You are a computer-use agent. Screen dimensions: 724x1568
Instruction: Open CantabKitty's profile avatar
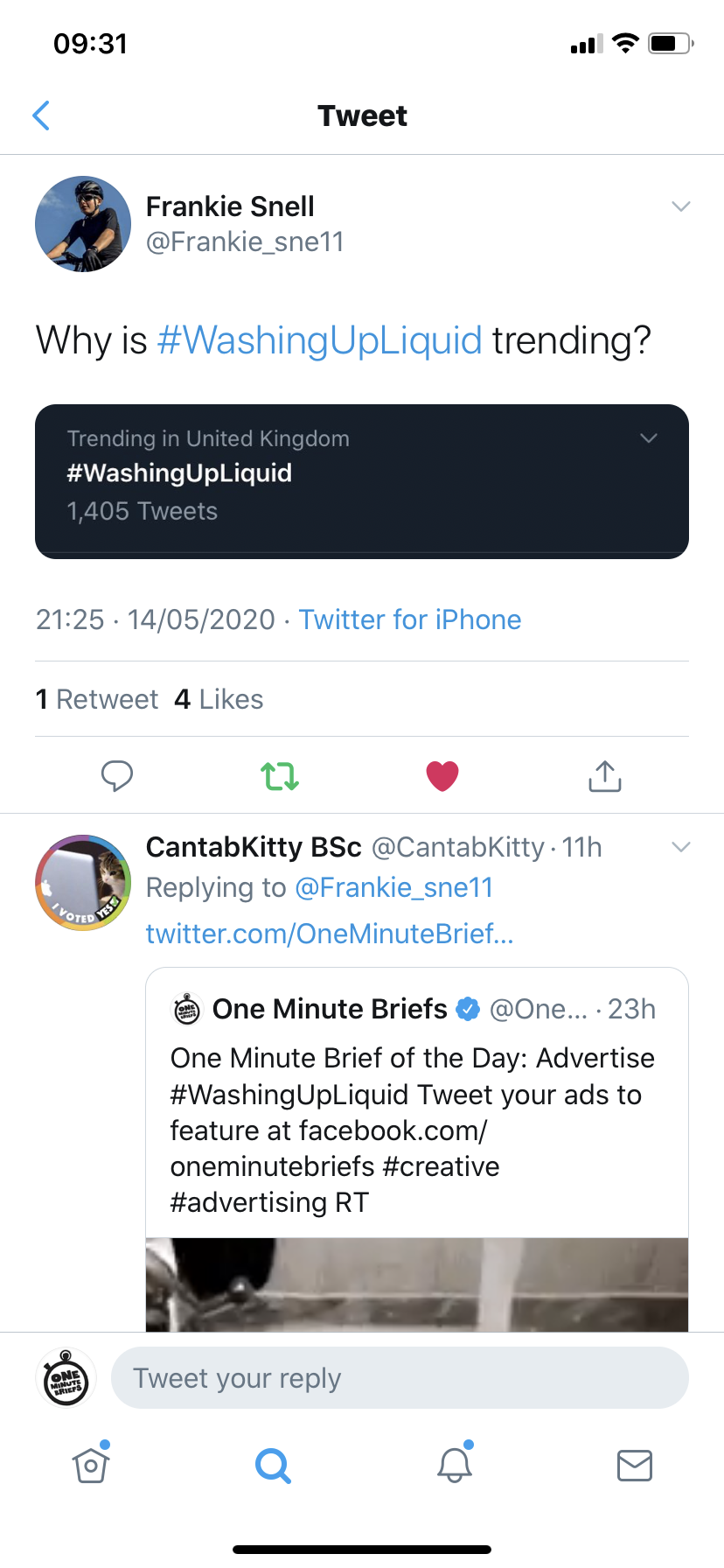83,882
